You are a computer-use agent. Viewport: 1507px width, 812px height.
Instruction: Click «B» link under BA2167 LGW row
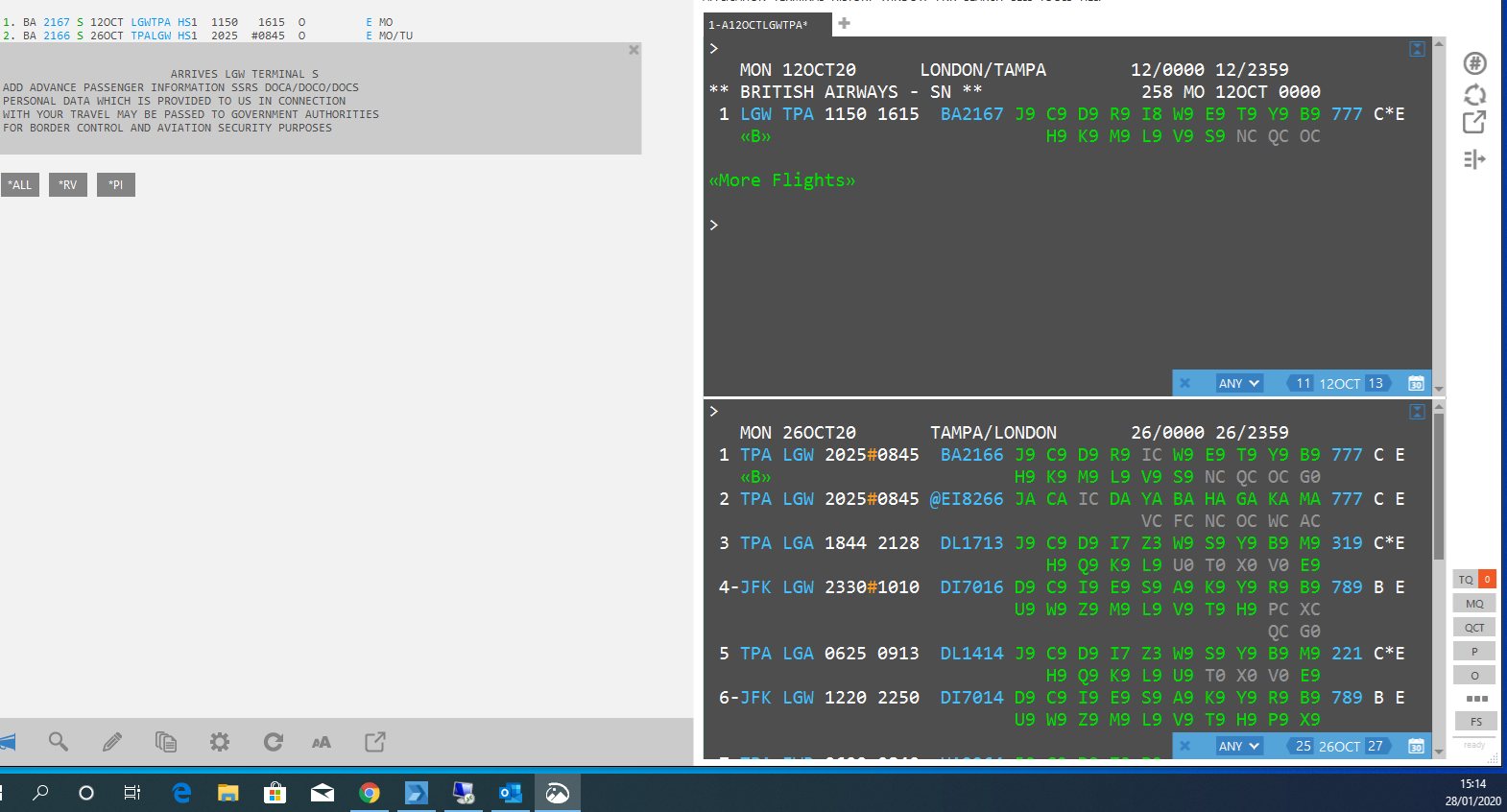755,136
